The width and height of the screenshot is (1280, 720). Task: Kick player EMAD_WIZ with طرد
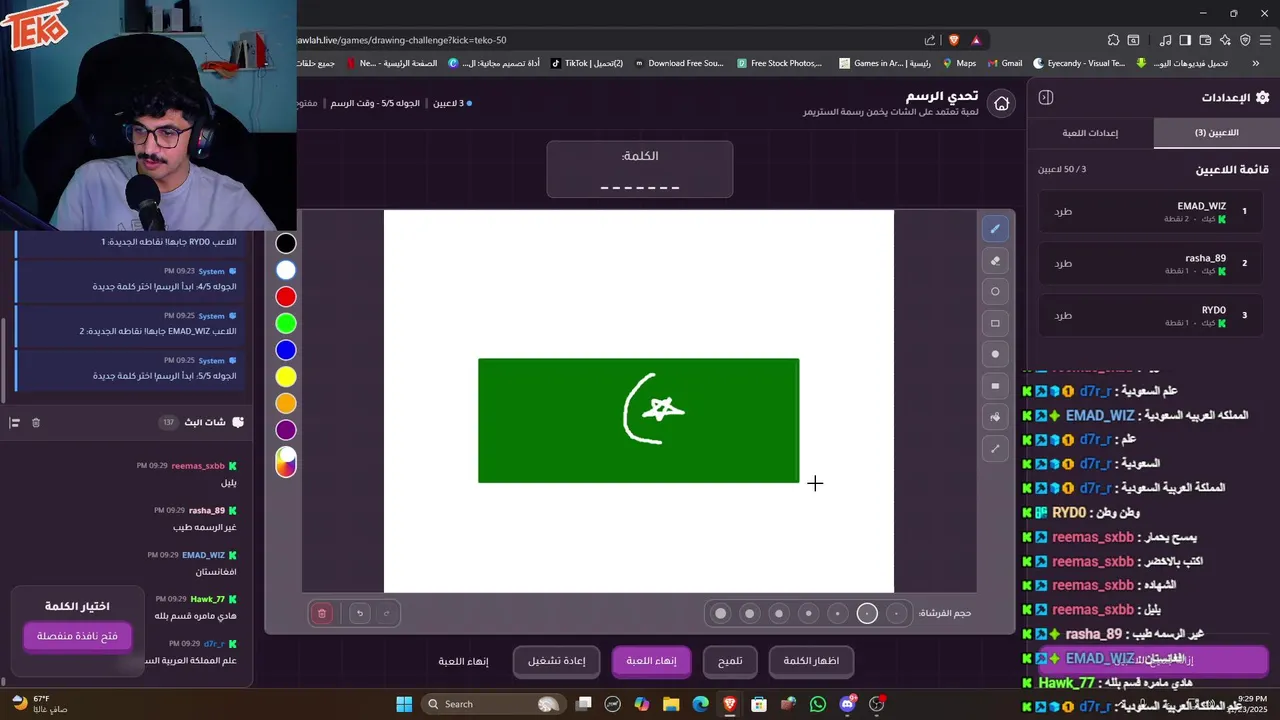[x=1062, y=211]
